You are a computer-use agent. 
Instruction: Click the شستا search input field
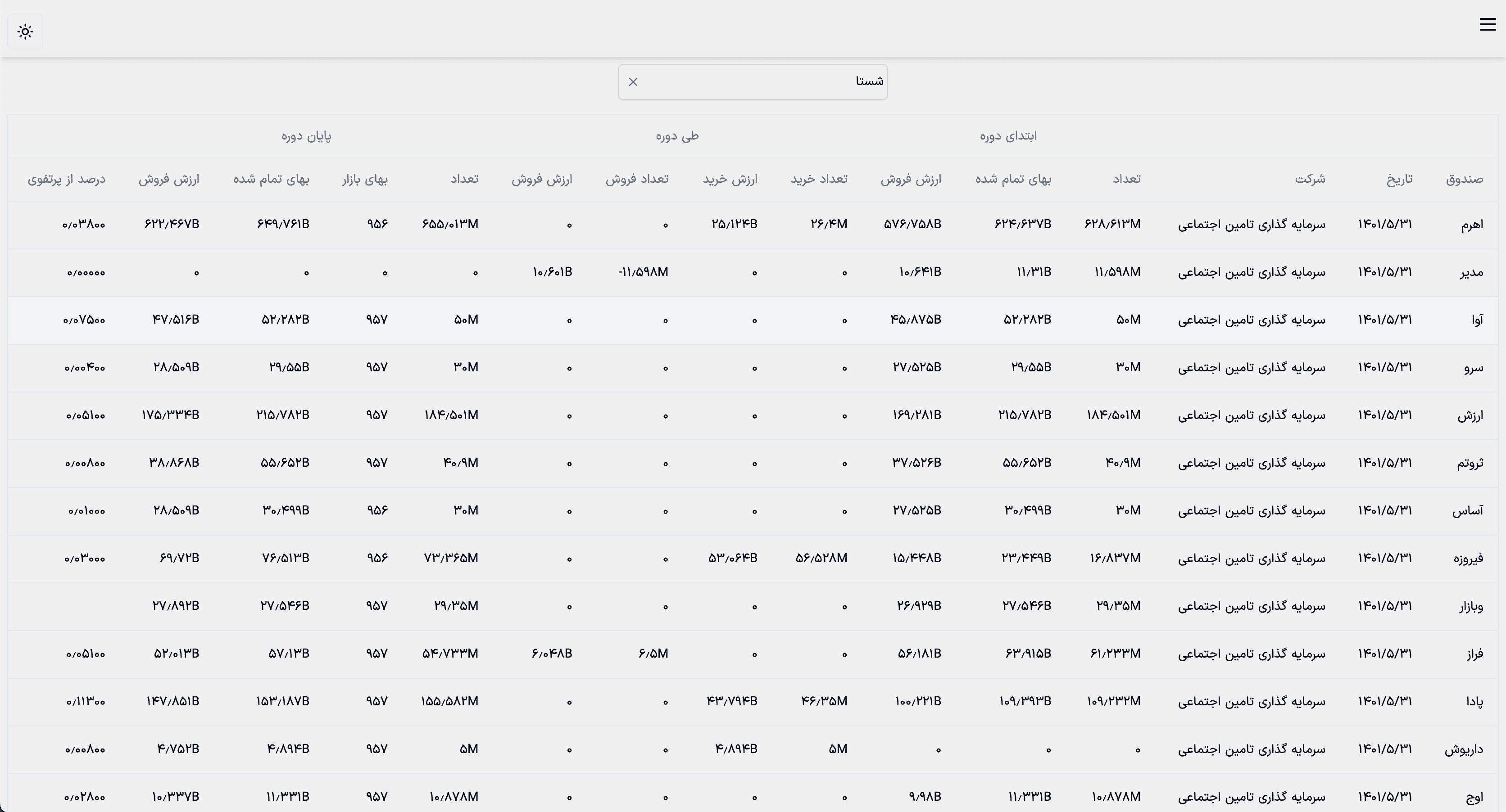760,82
